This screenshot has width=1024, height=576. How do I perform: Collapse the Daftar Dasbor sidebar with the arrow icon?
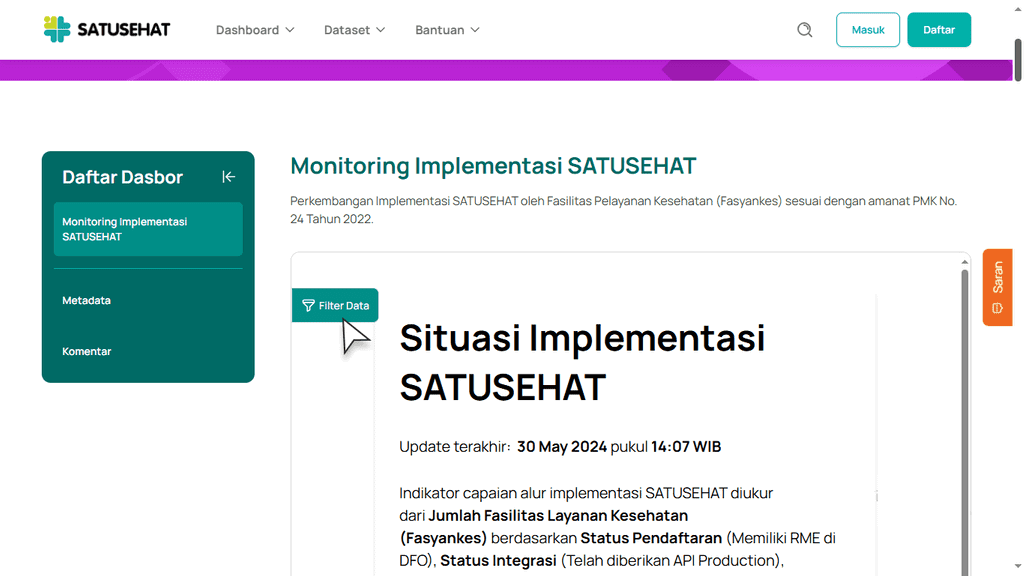click(228, 176)
